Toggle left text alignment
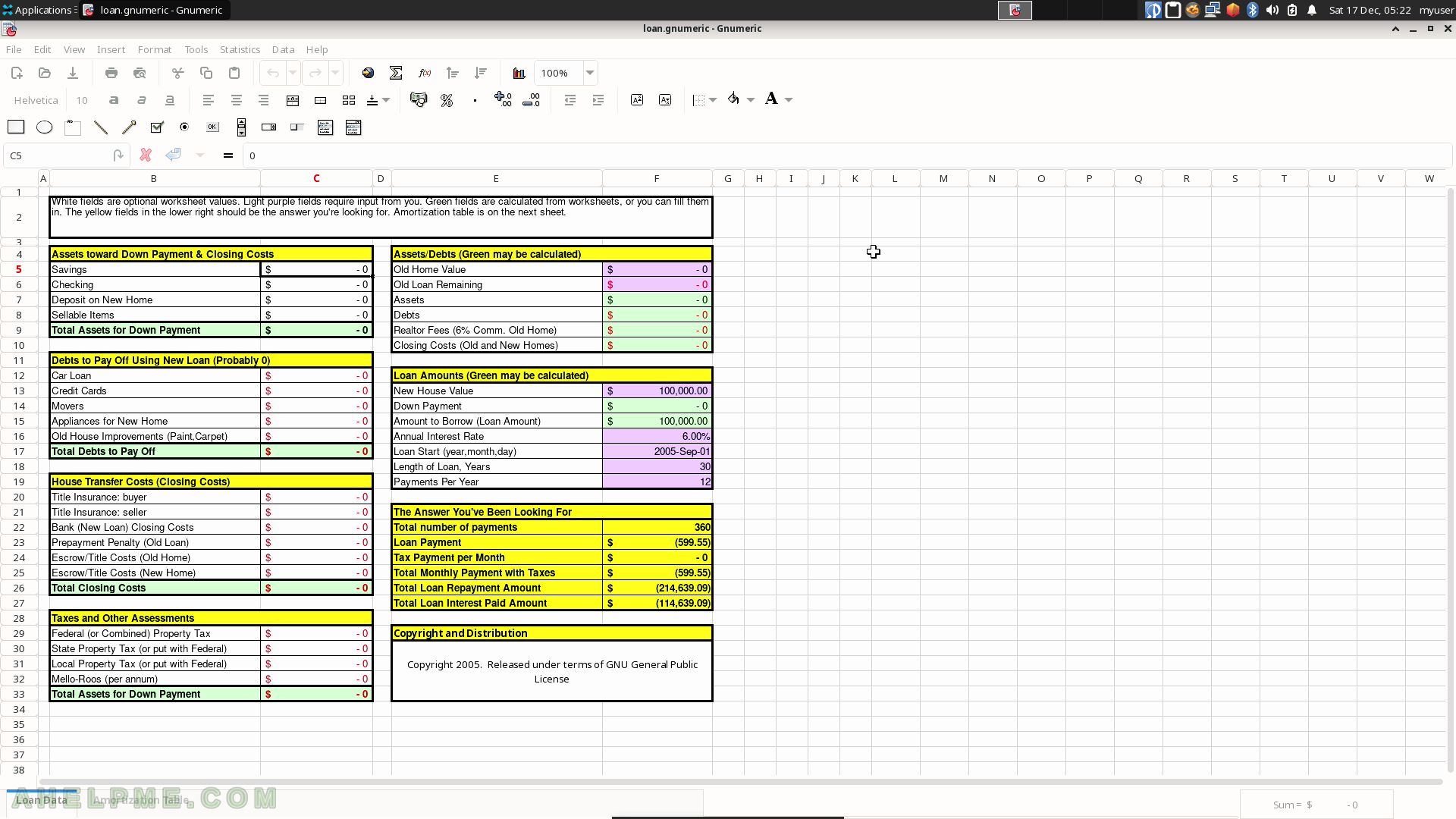 (x=209, y=100)
